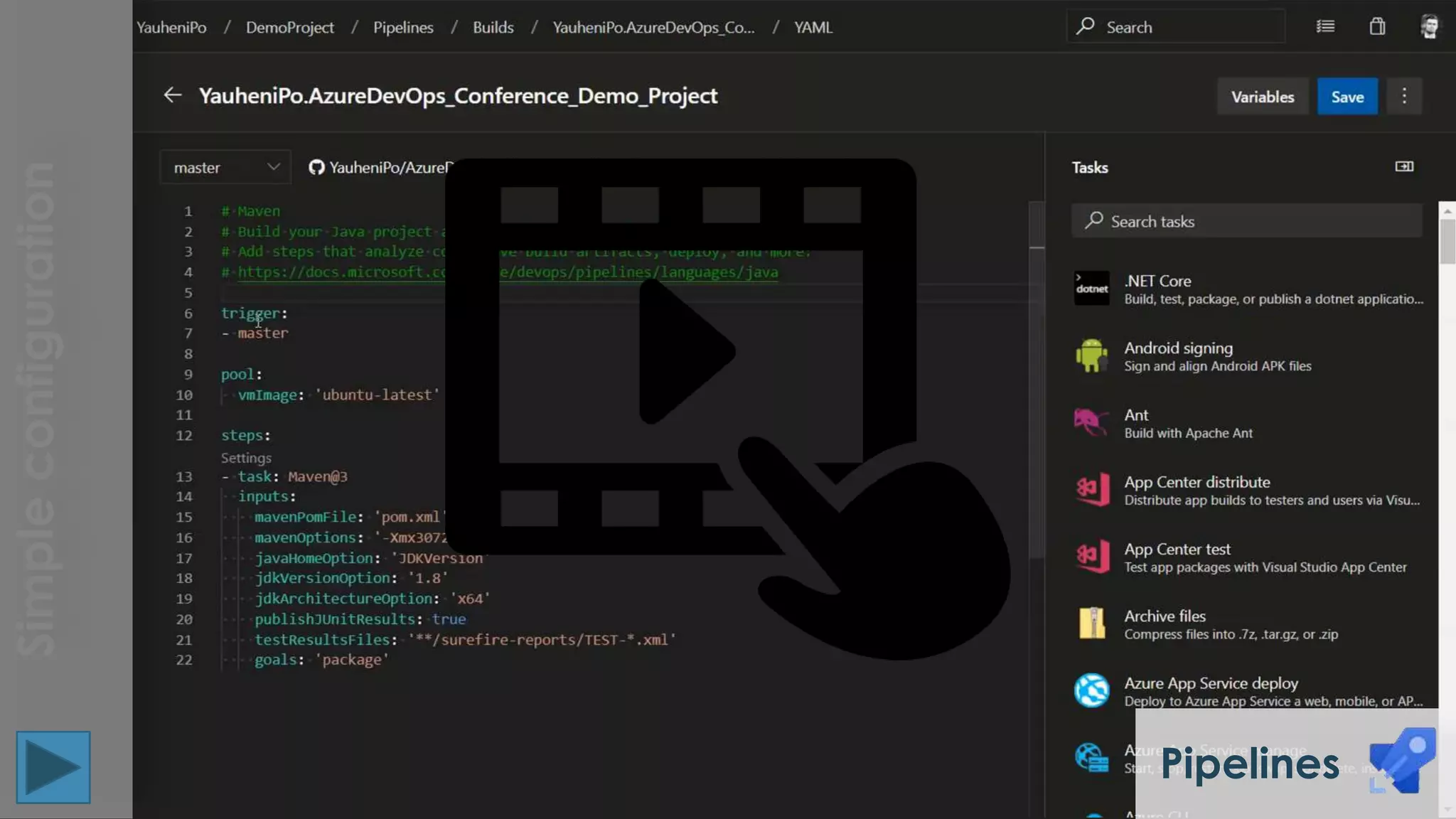Image resolution: width=1456 pixels, height=819 pixels.
Task: Click the line number 22 in the gutter
Action: 184,660
